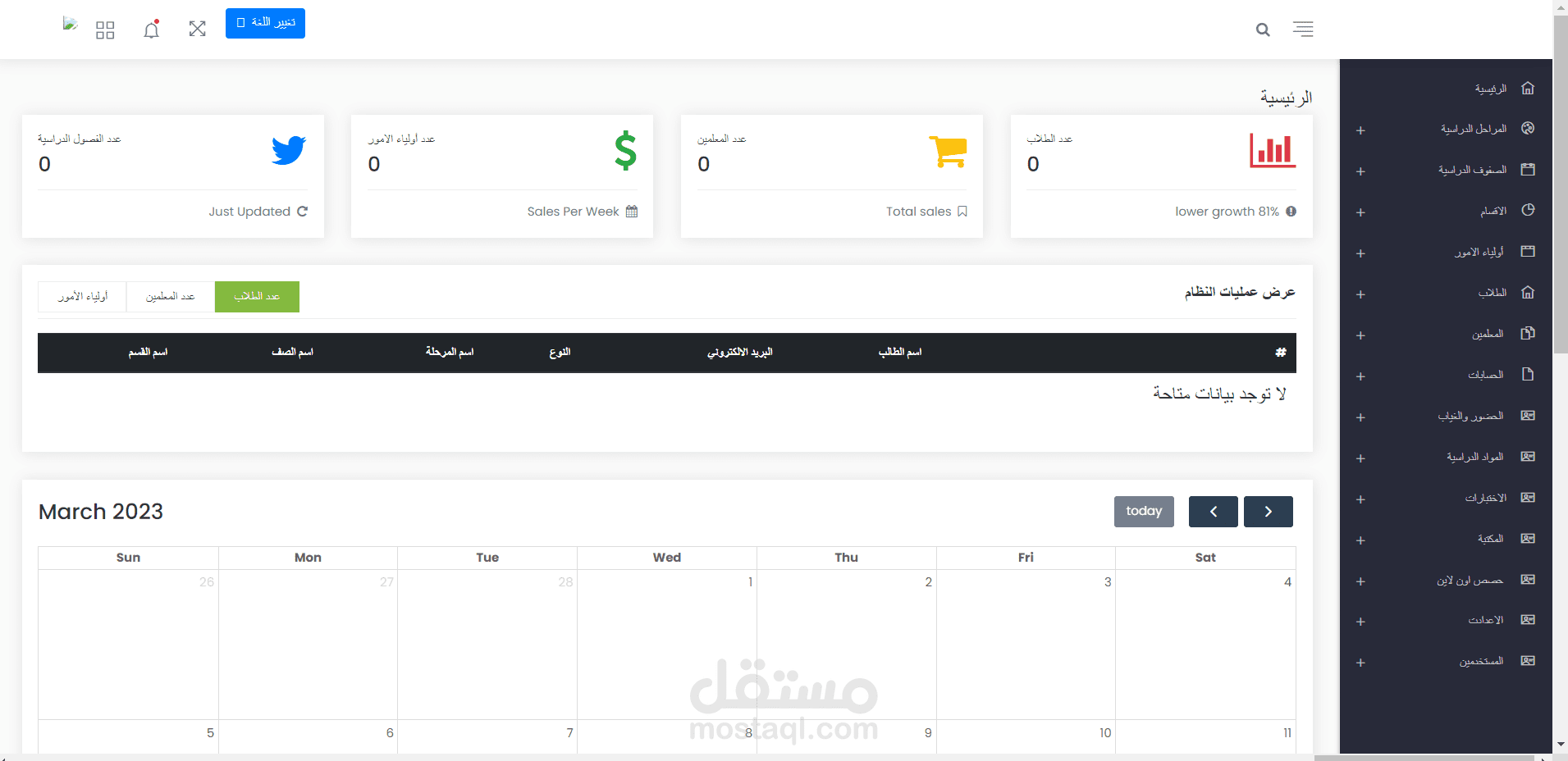Viewport: 1568px width, 761px height.
Task: Open the notifications bell
Action: 151,30
